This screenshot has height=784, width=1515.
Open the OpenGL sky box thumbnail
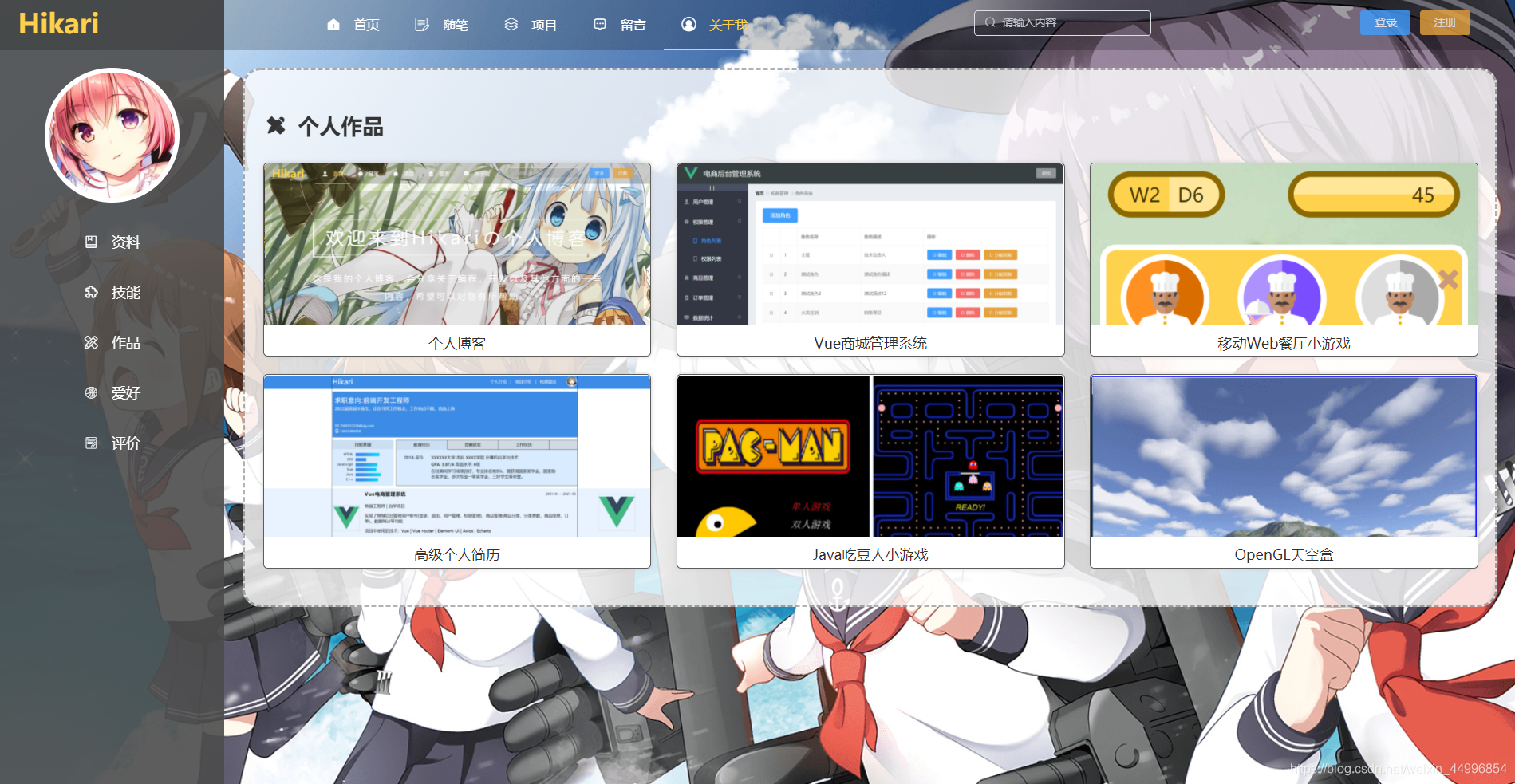(x=1284, y=455)
